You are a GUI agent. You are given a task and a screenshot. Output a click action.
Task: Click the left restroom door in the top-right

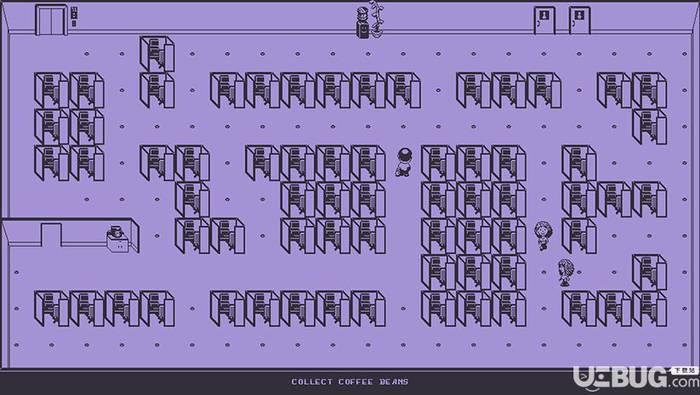(x=545, y=21)
